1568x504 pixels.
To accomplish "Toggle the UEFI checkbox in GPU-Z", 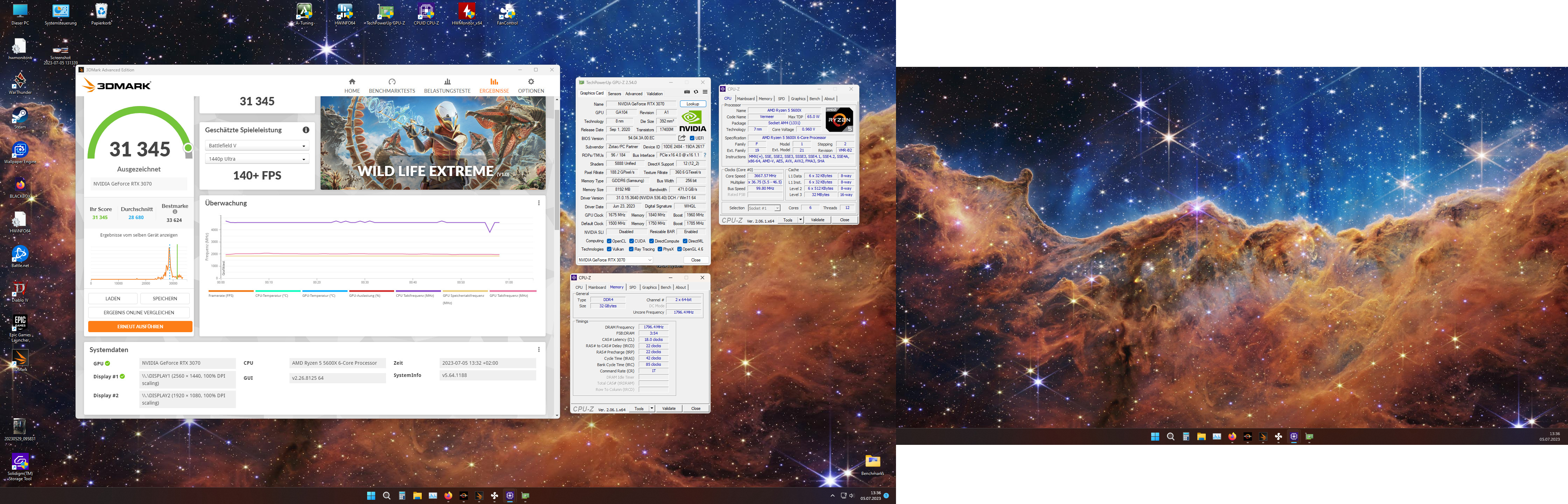I will (x=692, y=138).
